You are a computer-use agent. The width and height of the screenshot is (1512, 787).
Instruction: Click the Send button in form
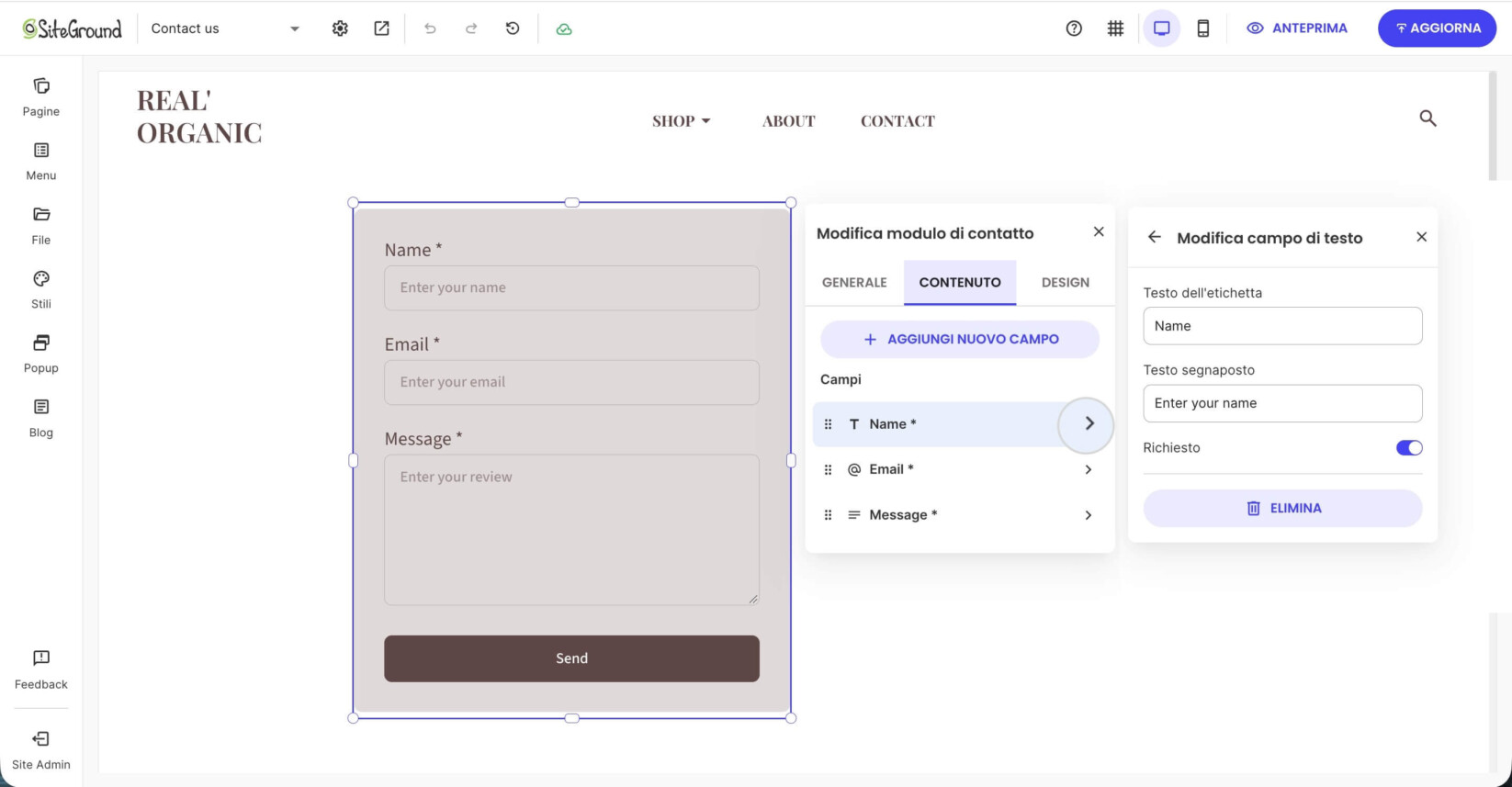tap(571, 658)
